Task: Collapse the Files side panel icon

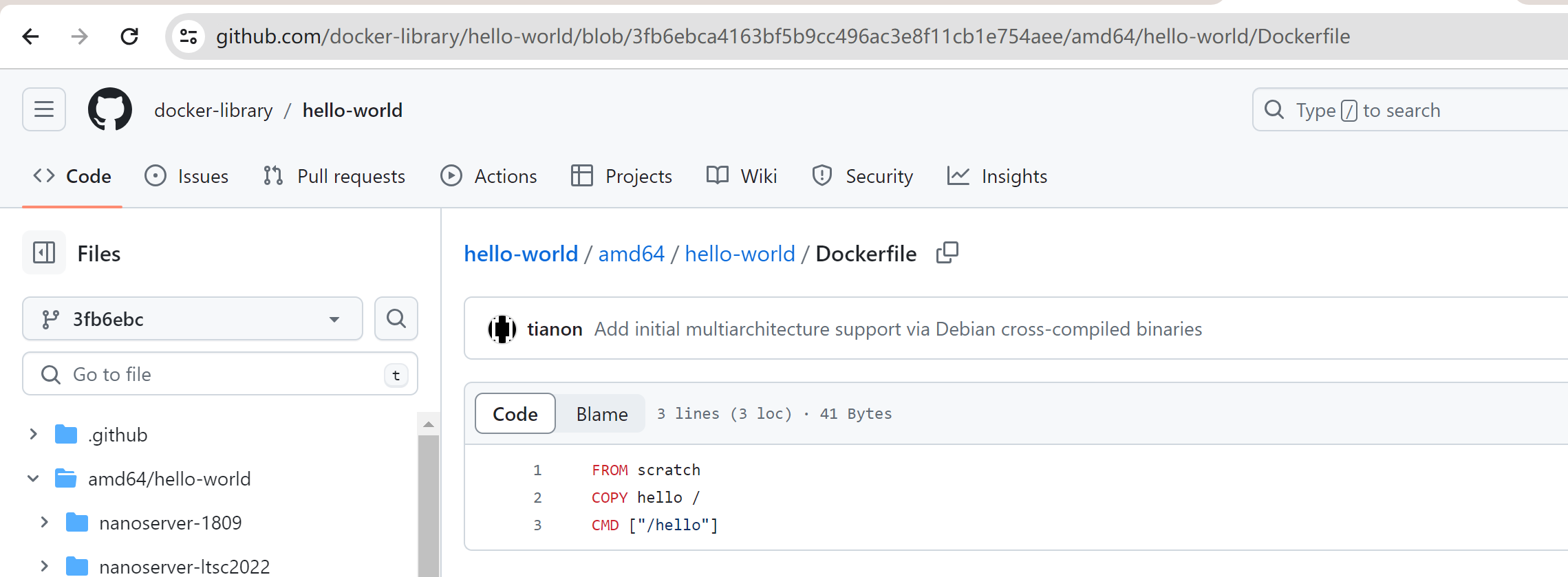Action: pos(44,253)
